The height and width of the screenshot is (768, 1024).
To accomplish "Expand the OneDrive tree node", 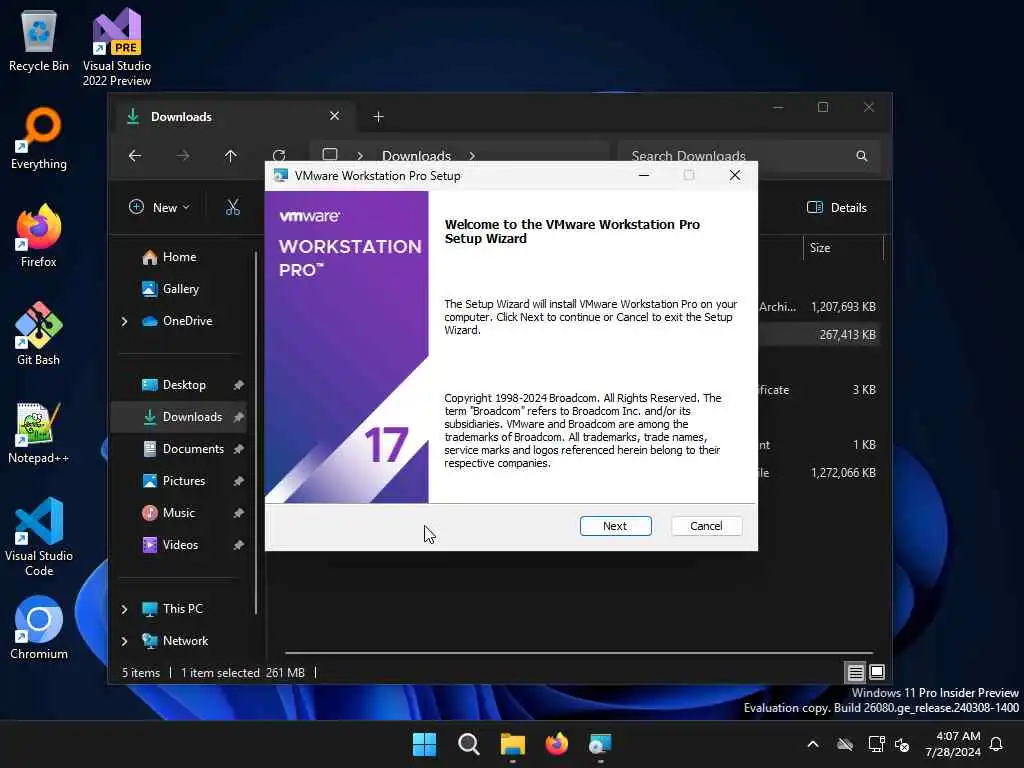I will click(x=124, y=321).
